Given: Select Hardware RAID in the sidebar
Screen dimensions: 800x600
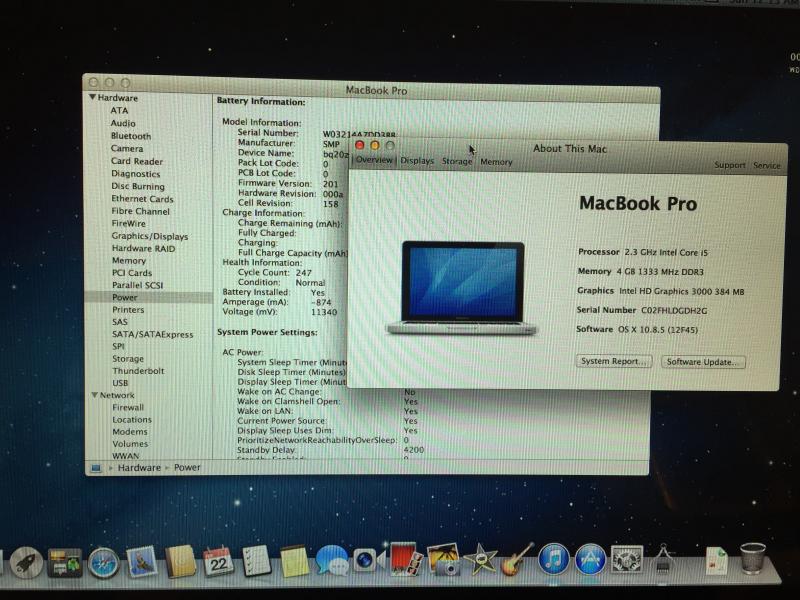Looking at the screenshot, I should point(143,248).
